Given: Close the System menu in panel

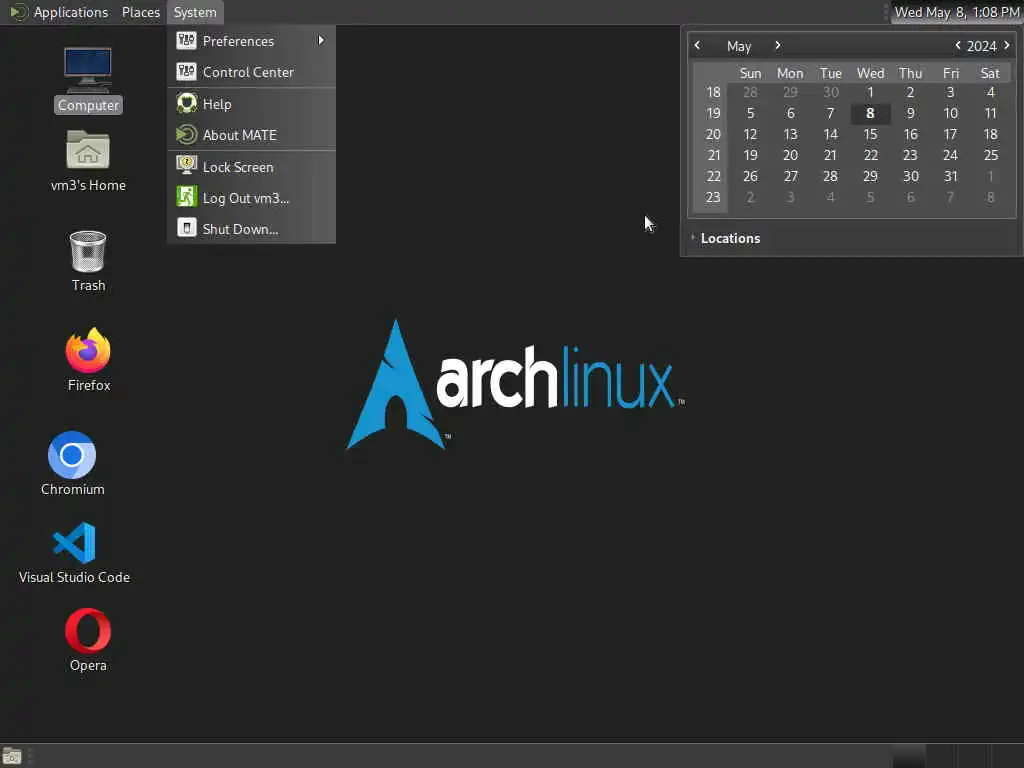Looking at the screenshot, I should click(195, 12).
